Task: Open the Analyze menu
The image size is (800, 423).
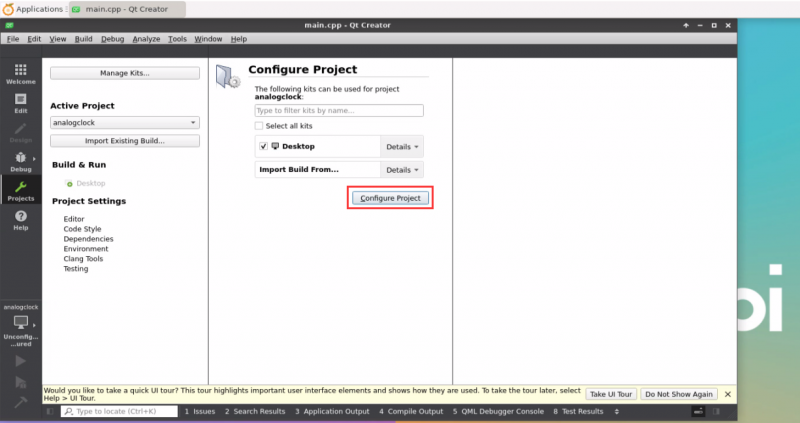Action: click(x=146, y=39)
